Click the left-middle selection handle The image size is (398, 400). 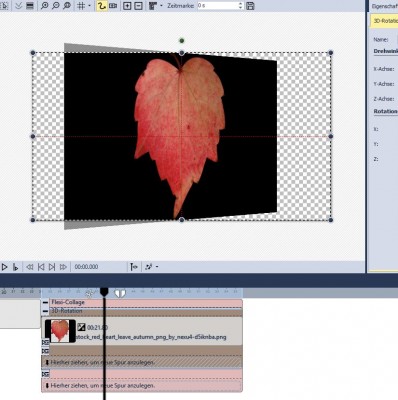tap(33, 136)
